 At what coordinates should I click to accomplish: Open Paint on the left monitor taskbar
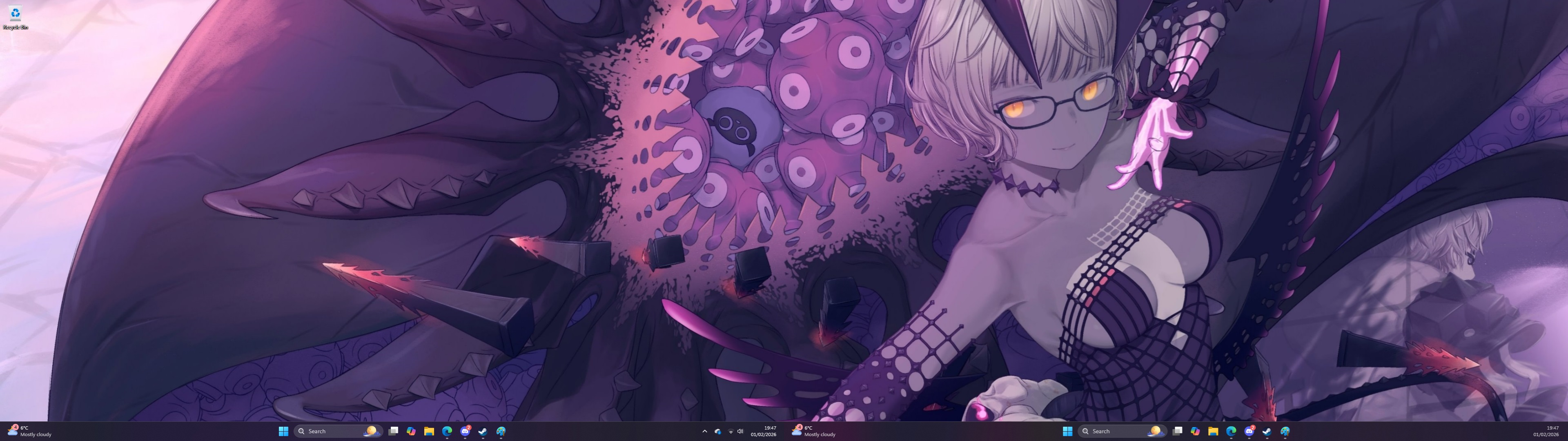(x=501, y=431)
